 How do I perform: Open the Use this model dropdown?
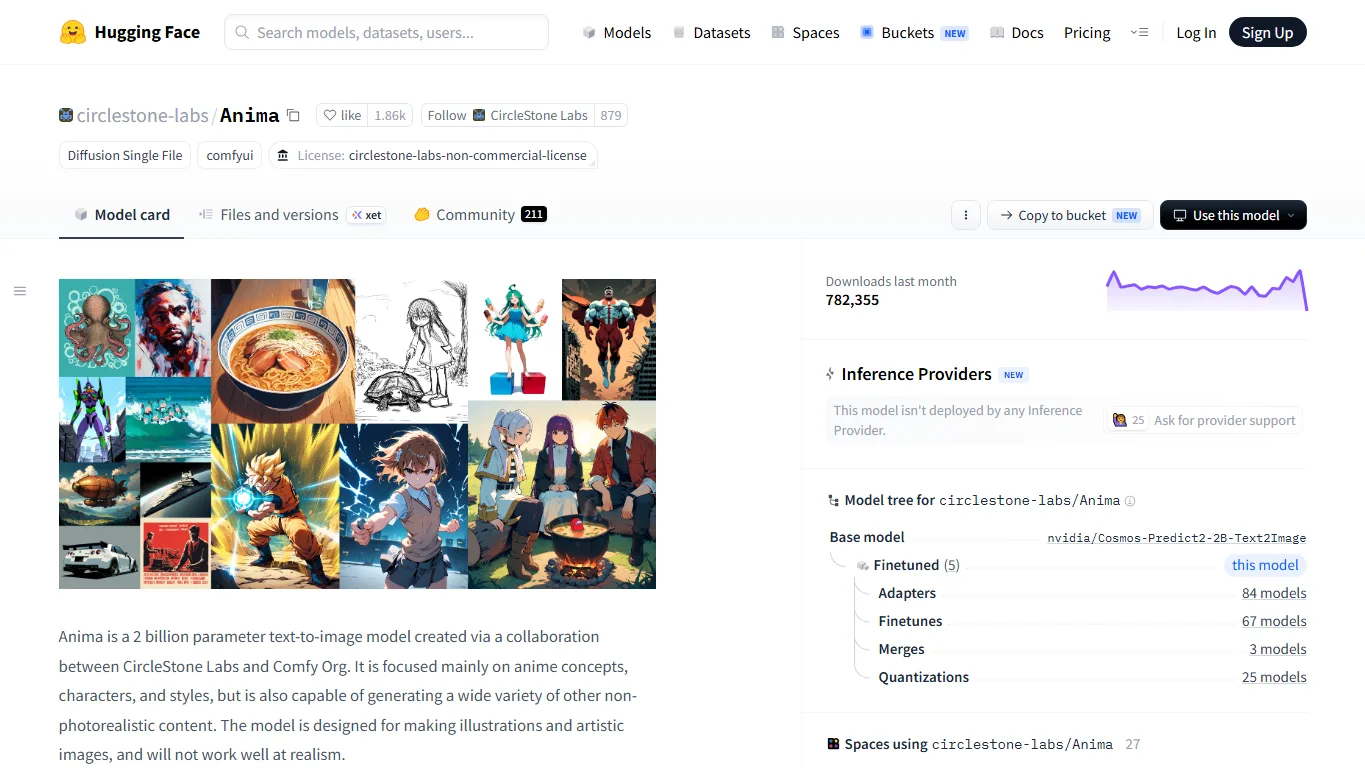[1233, 215]
